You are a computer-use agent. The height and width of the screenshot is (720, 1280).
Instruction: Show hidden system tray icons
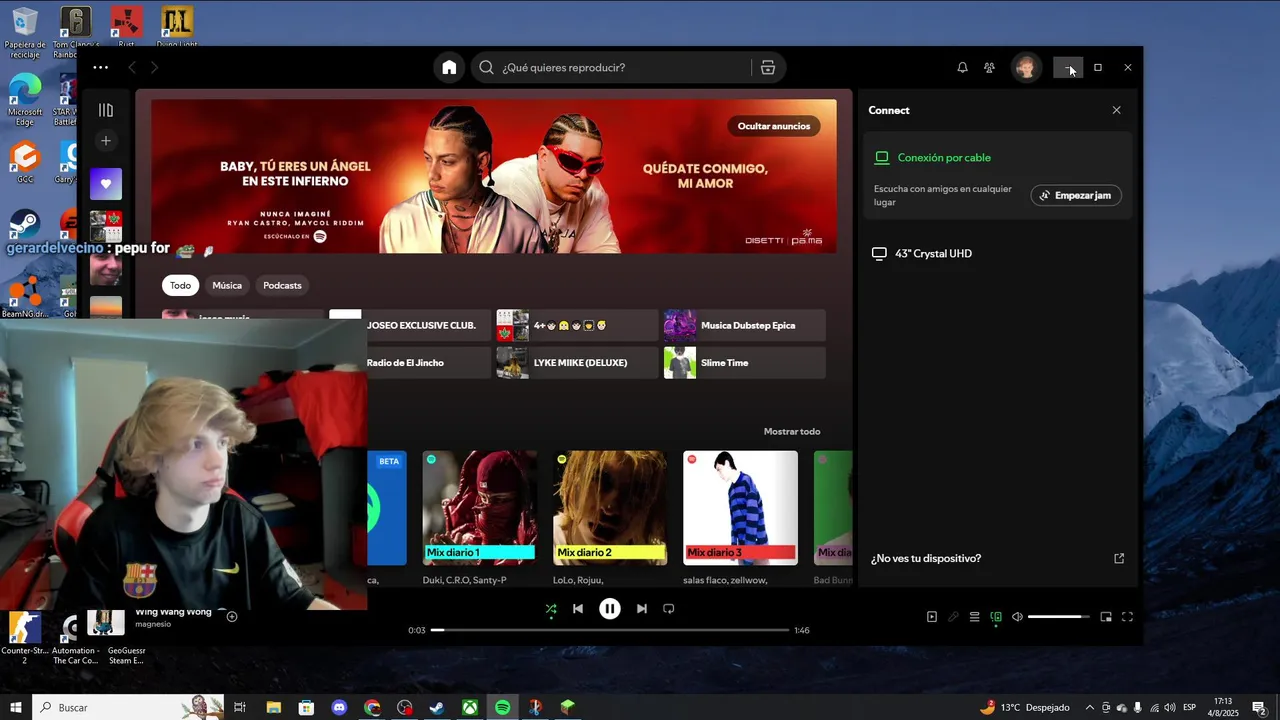1090,707
